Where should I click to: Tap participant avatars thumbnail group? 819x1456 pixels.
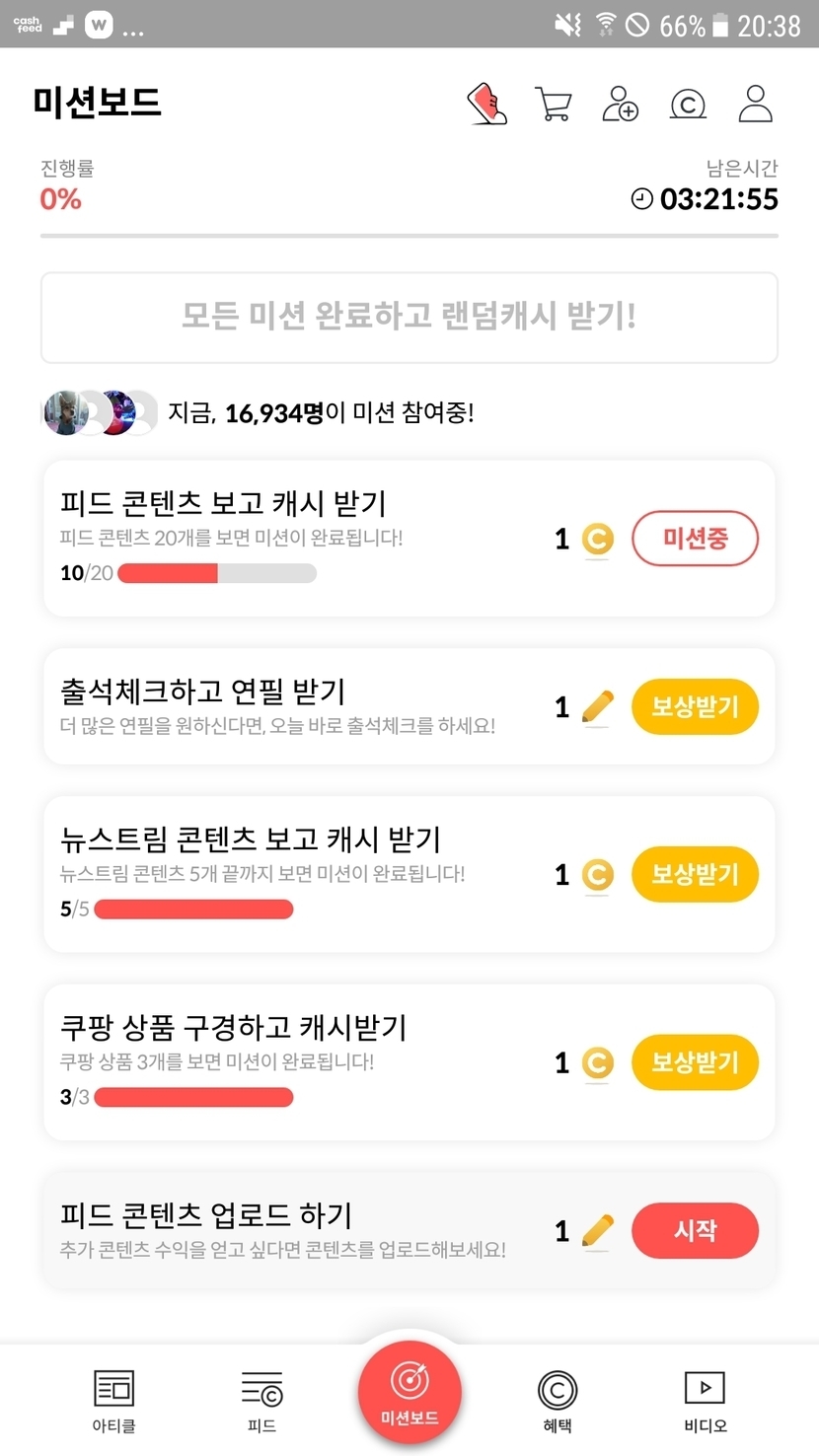click(x=99, y=412)
